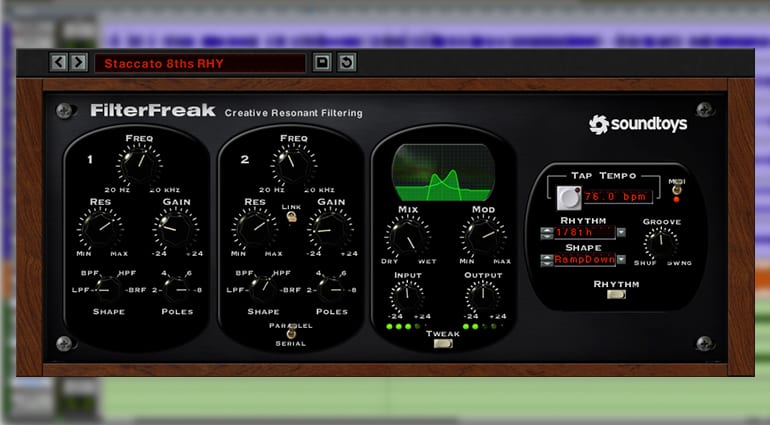Click the Filter 1 Shape selector knob
Screen dimensions: 770x425
click(108, 289)
